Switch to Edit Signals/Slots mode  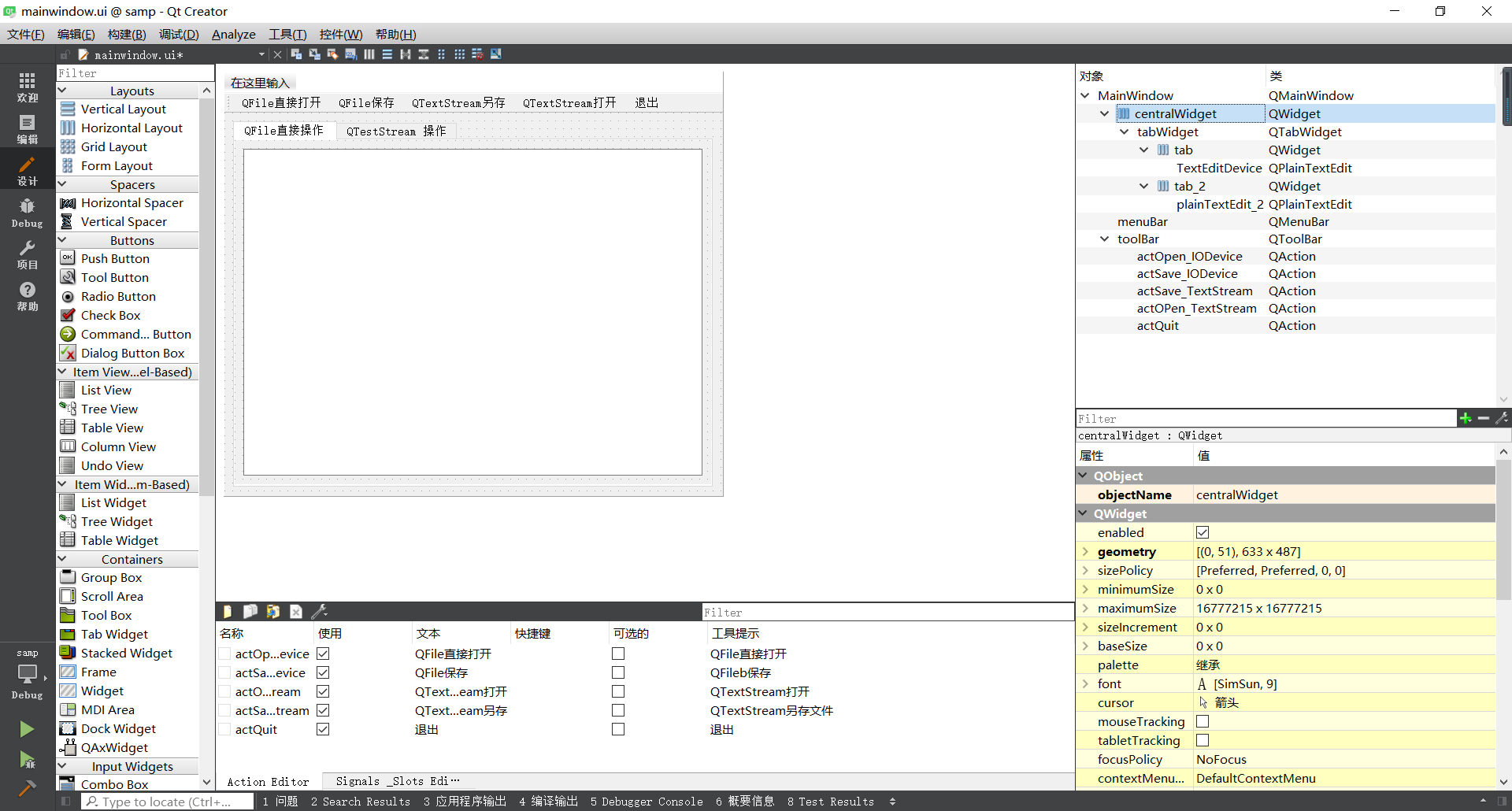point(314,54)
